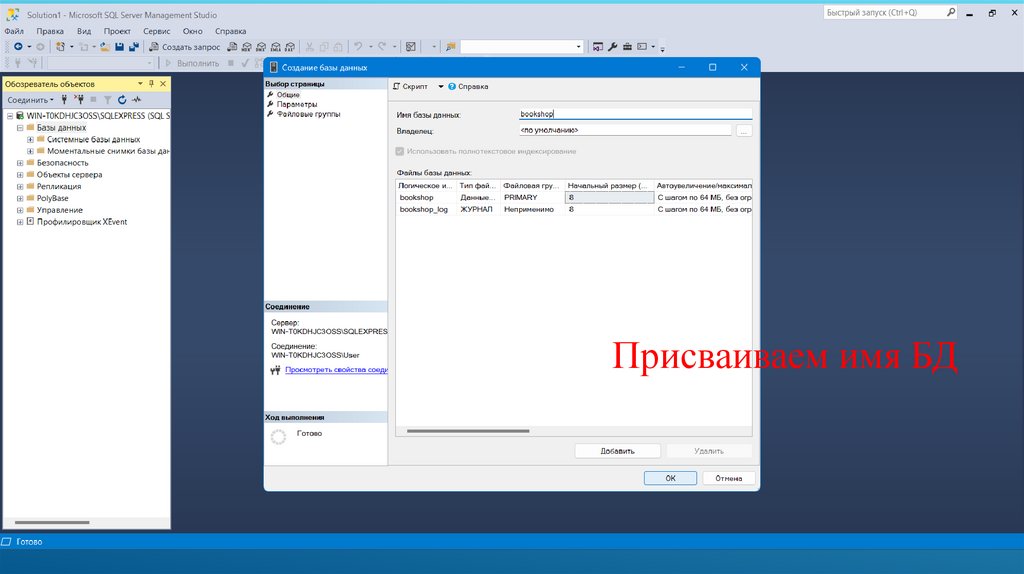Click the quick launch search magnifier
This screenshot has width=1024, height=574.
(951, 12)
